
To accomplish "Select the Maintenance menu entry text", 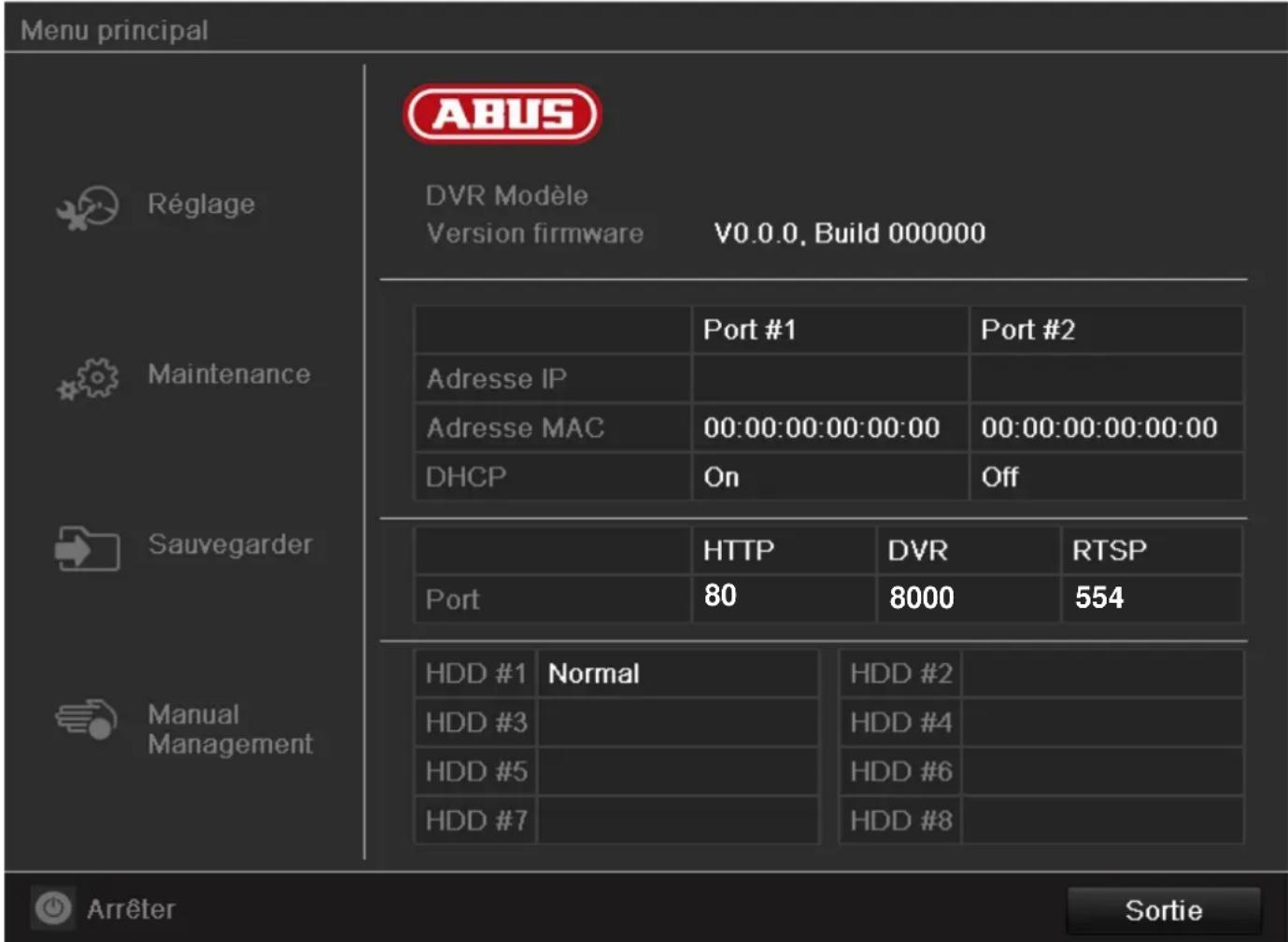I will pyautogui.click(x=228, y=373).
